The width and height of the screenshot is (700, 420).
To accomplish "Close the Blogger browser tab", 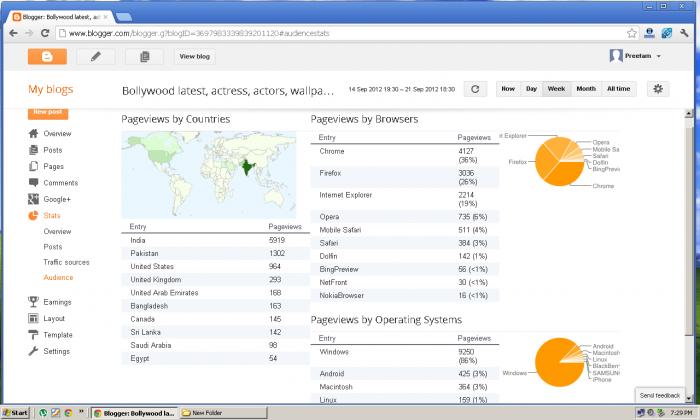I will pos(106,17).
